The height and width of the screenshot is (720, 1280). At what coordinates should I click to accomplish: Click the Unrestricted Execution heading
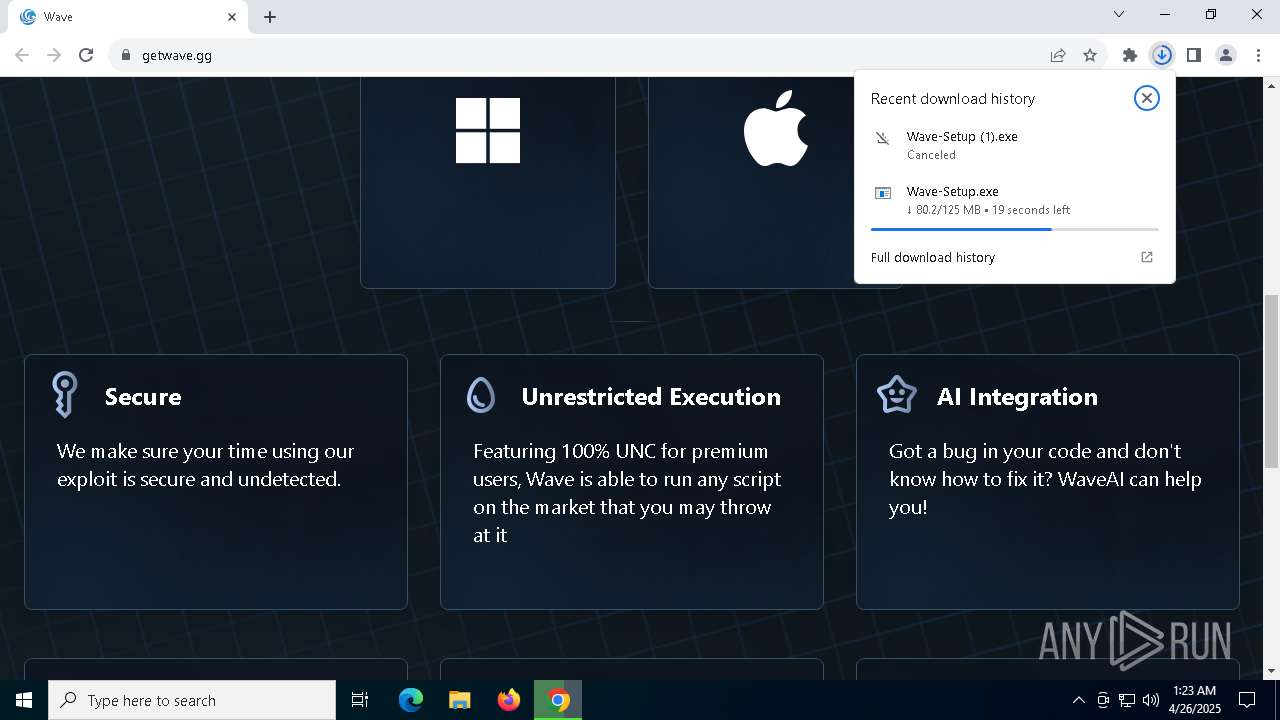651,396
